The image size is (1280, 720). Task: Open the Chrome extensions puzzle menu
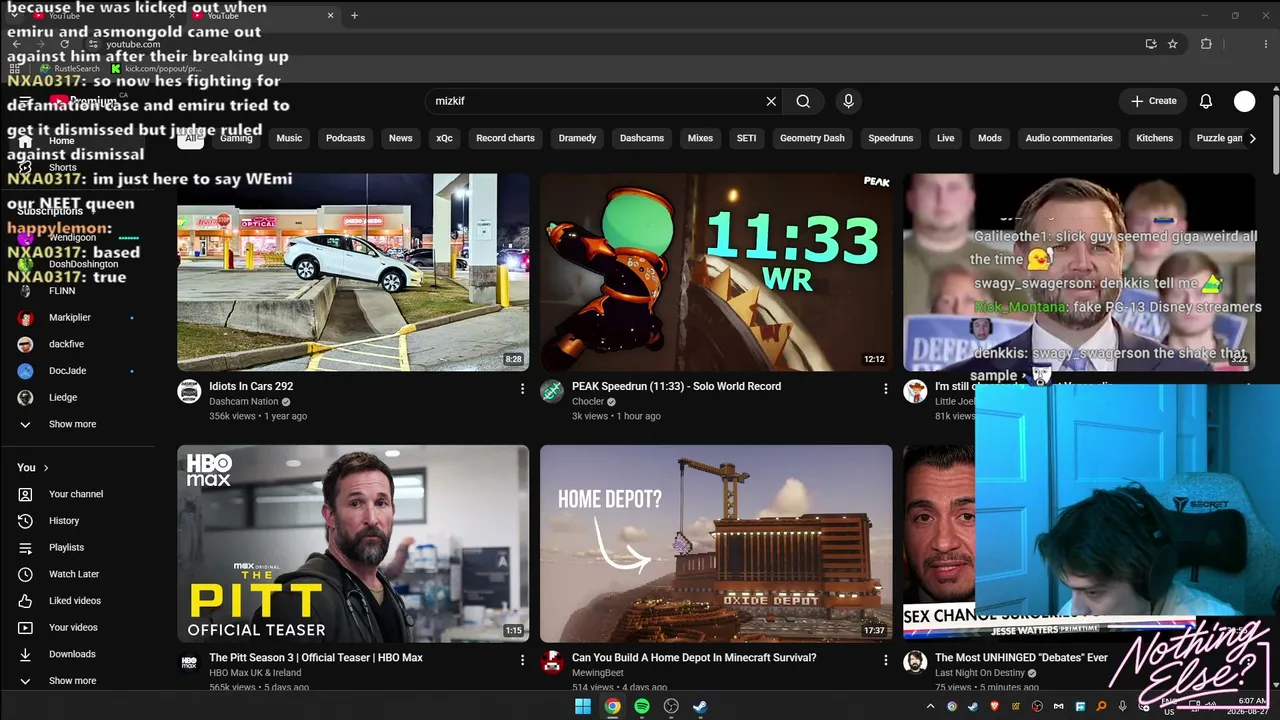1206,44
